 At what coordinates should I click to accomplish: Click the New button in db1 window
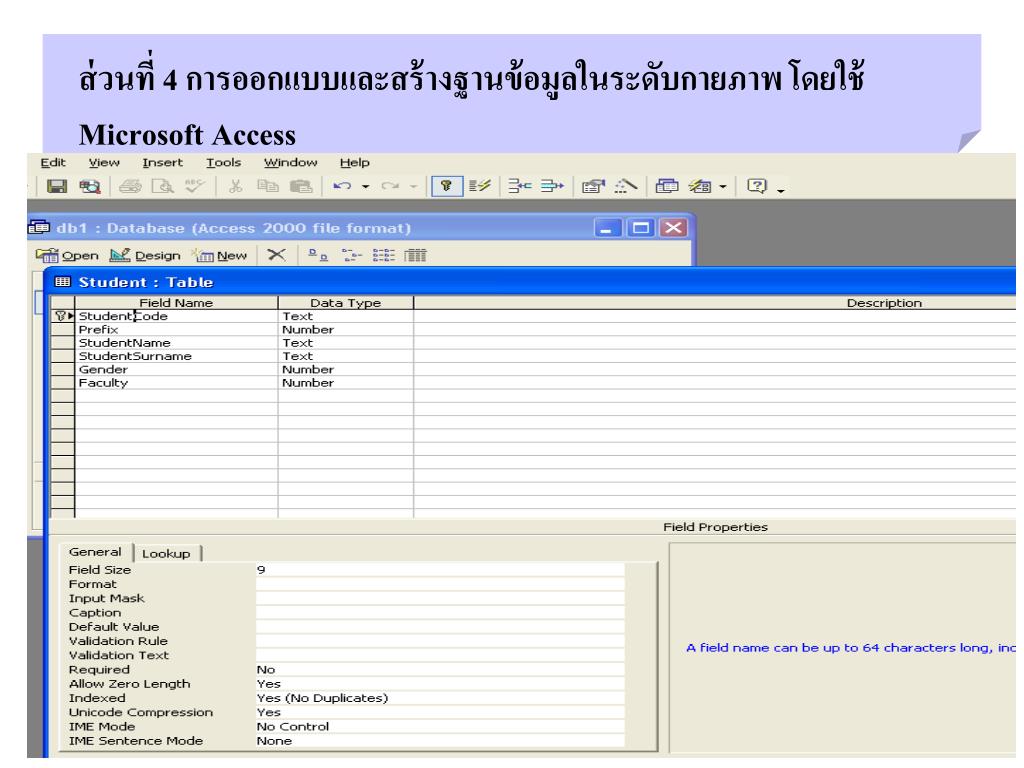[x=220, y=255]
